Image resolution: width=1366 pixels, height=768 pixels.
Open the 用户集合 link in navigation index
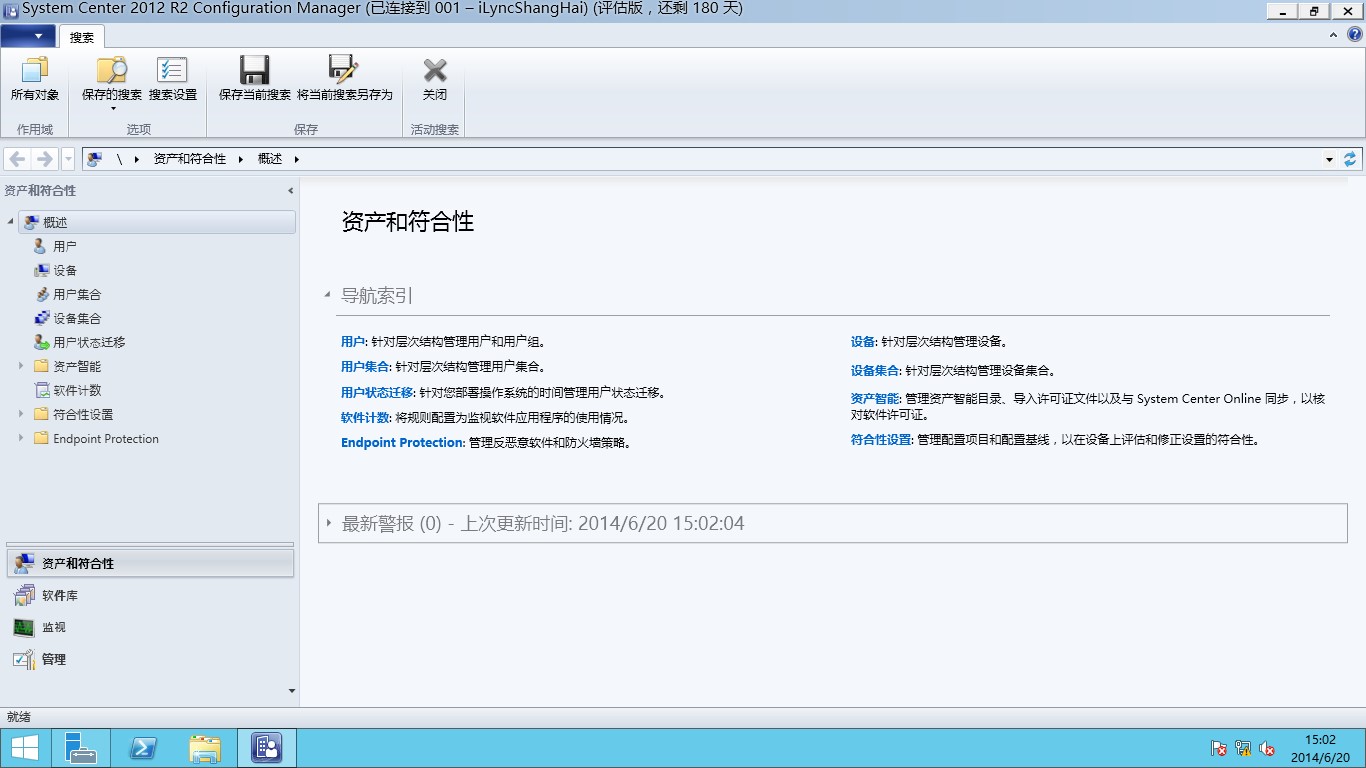coord(365,367)
